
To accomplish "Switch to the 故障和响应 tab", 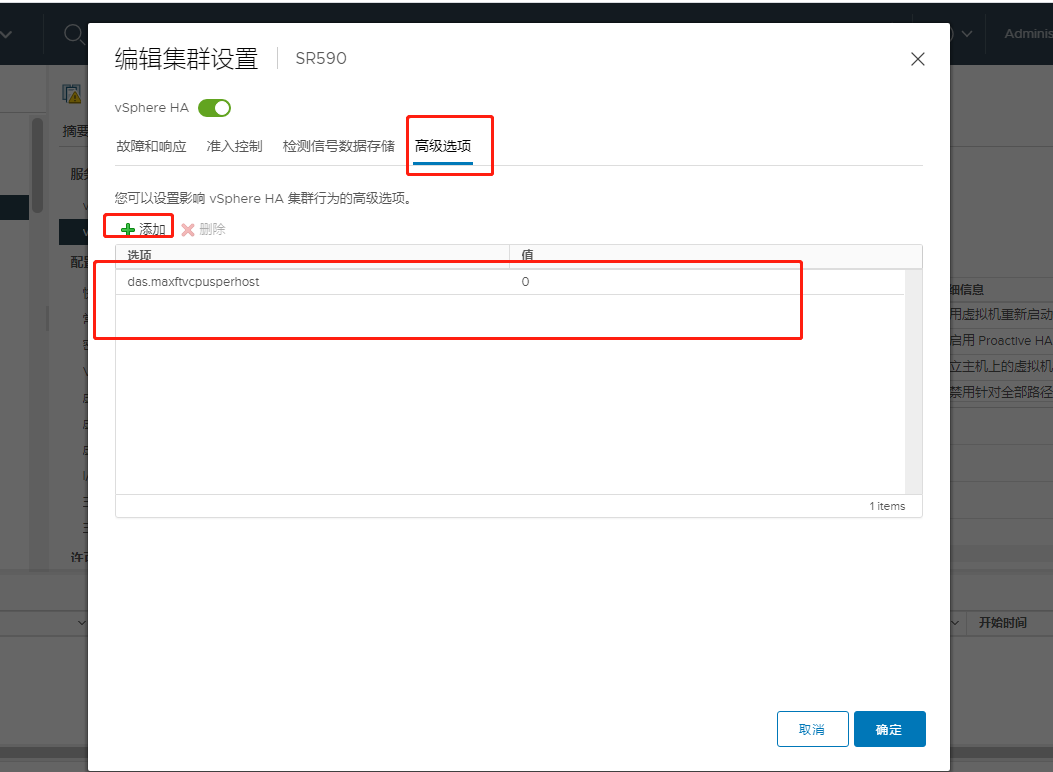I will pyautogui.click(x=152, y=144).
